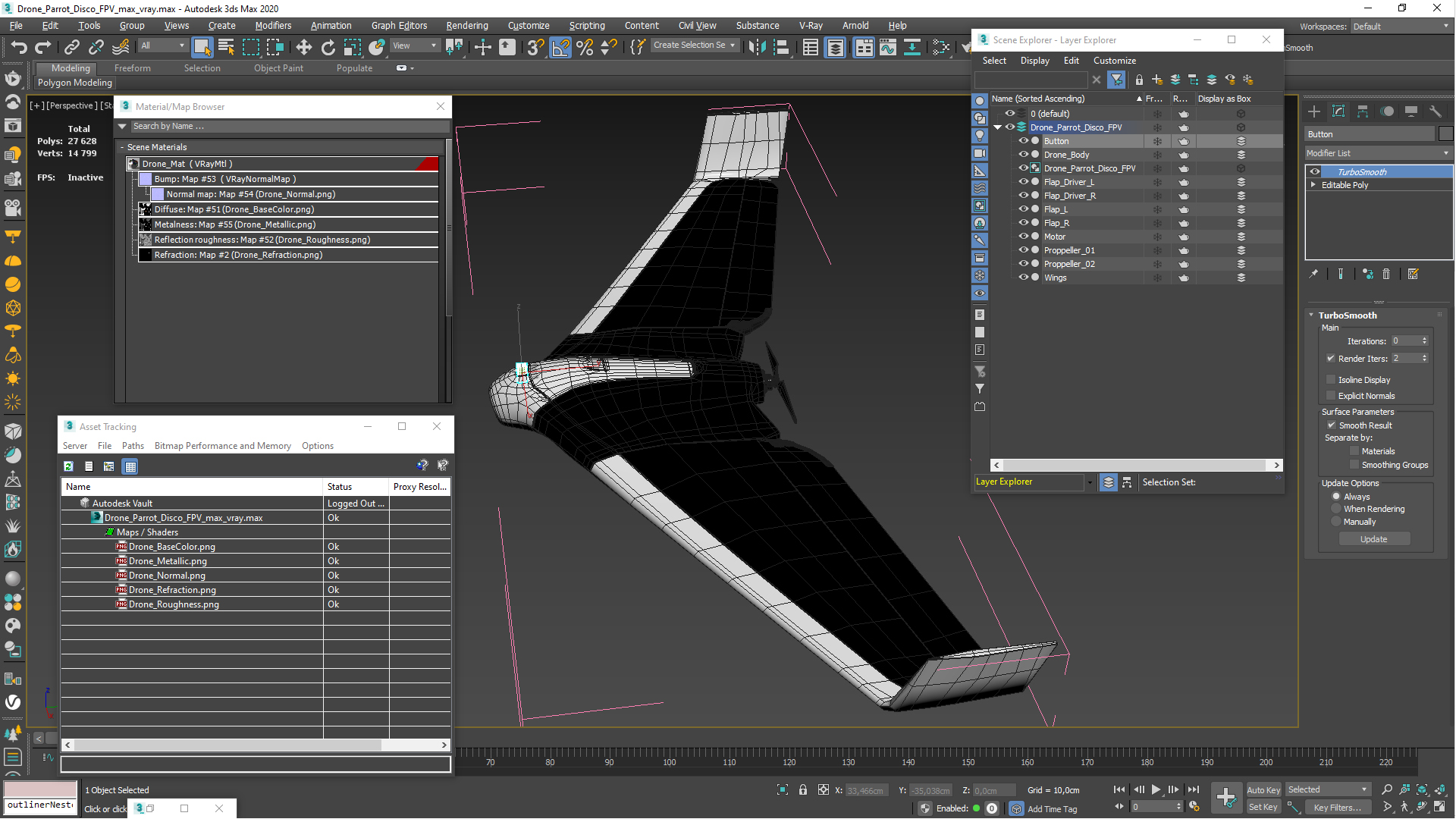
Task: Toggle the Angle Snap tool
Action: (560, 47)
